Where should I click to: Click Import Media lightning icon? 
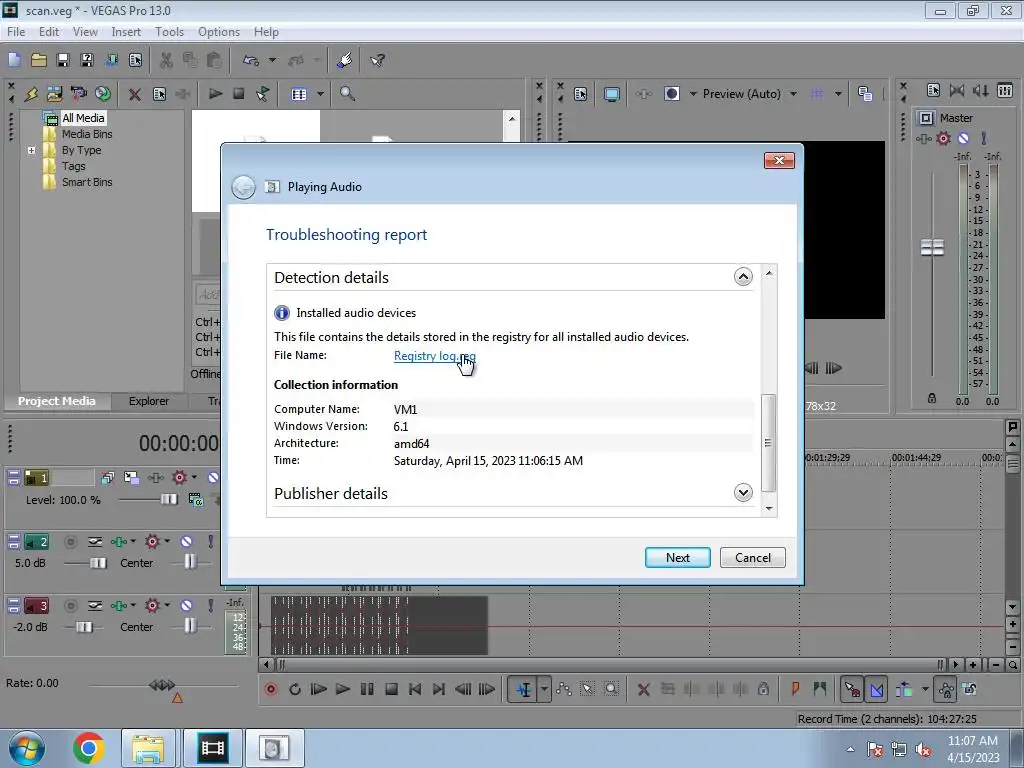31,94
